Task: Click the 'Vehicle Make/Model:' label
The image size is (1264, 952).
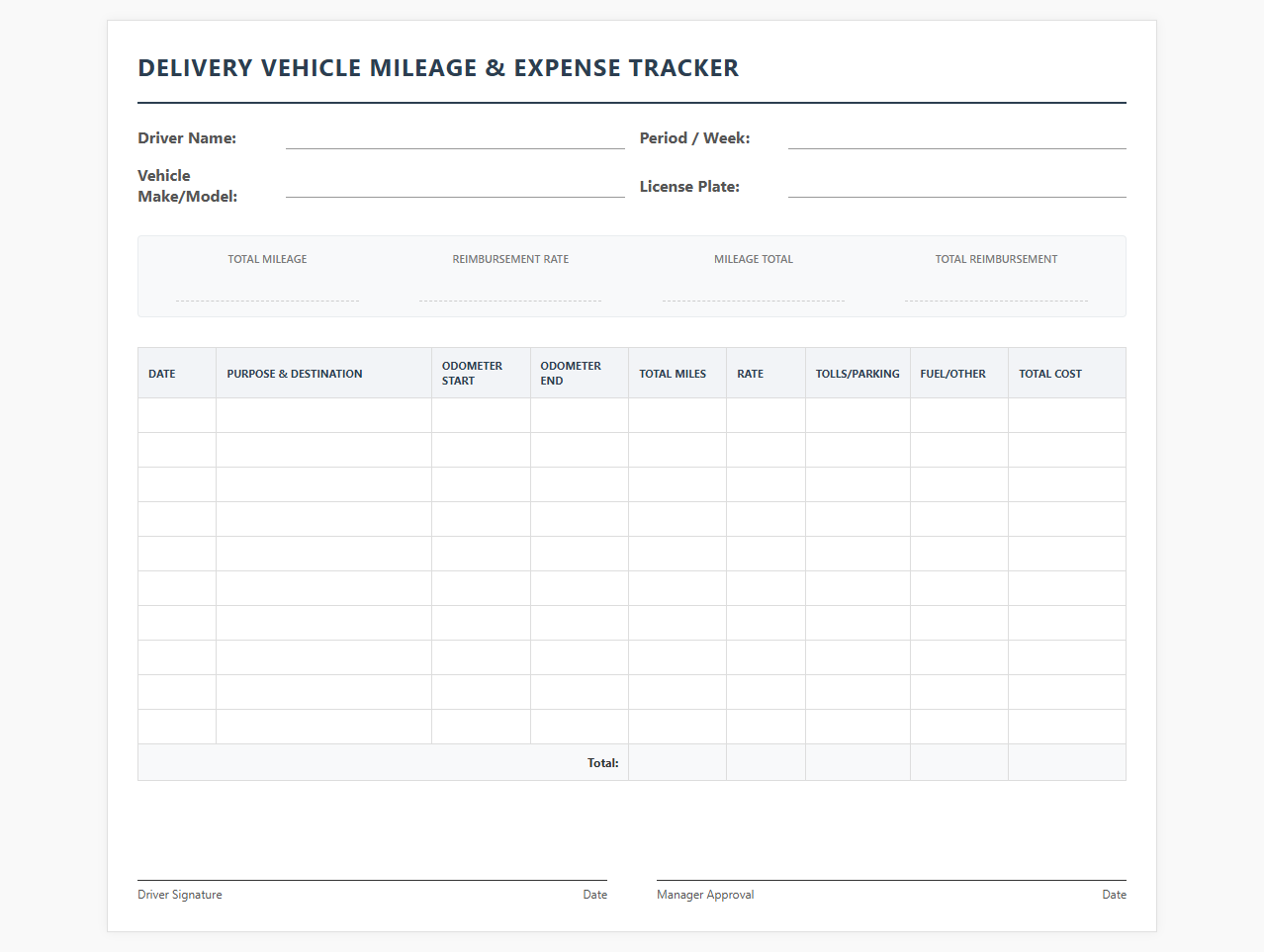Action: pyautogui.click(x=188, y=186)
